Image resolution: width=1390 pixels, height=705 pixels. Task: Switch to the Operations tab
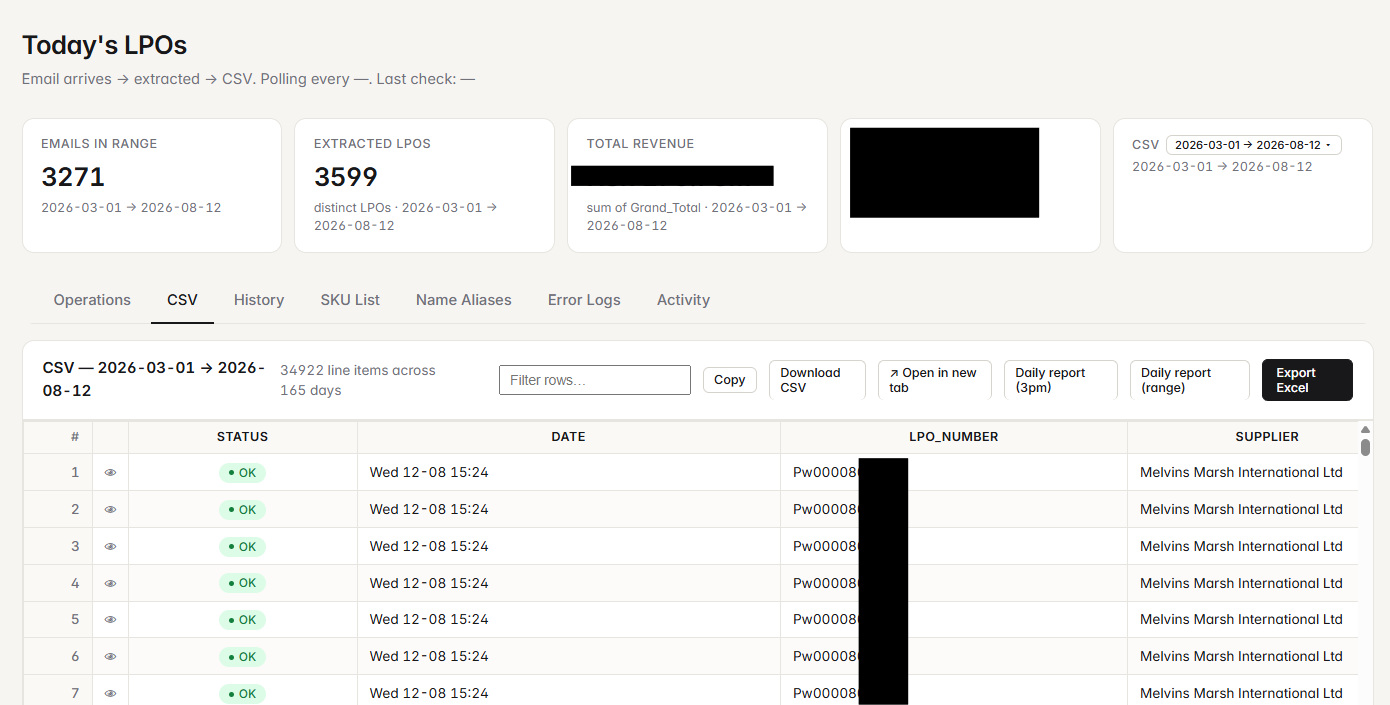pos(92,300)
